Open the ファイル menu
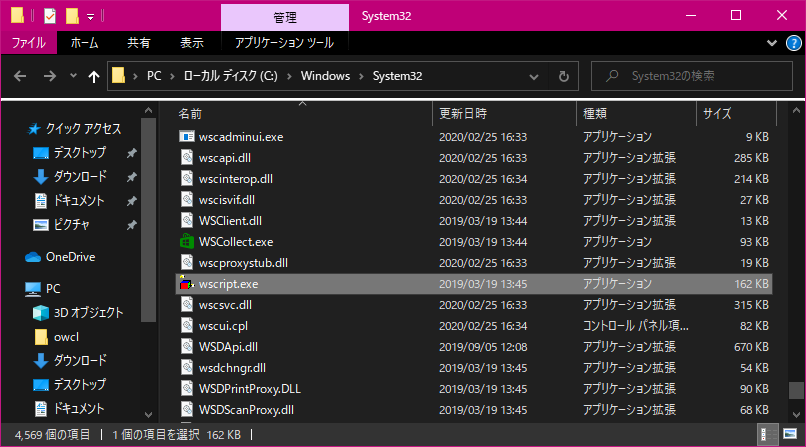 28,43
